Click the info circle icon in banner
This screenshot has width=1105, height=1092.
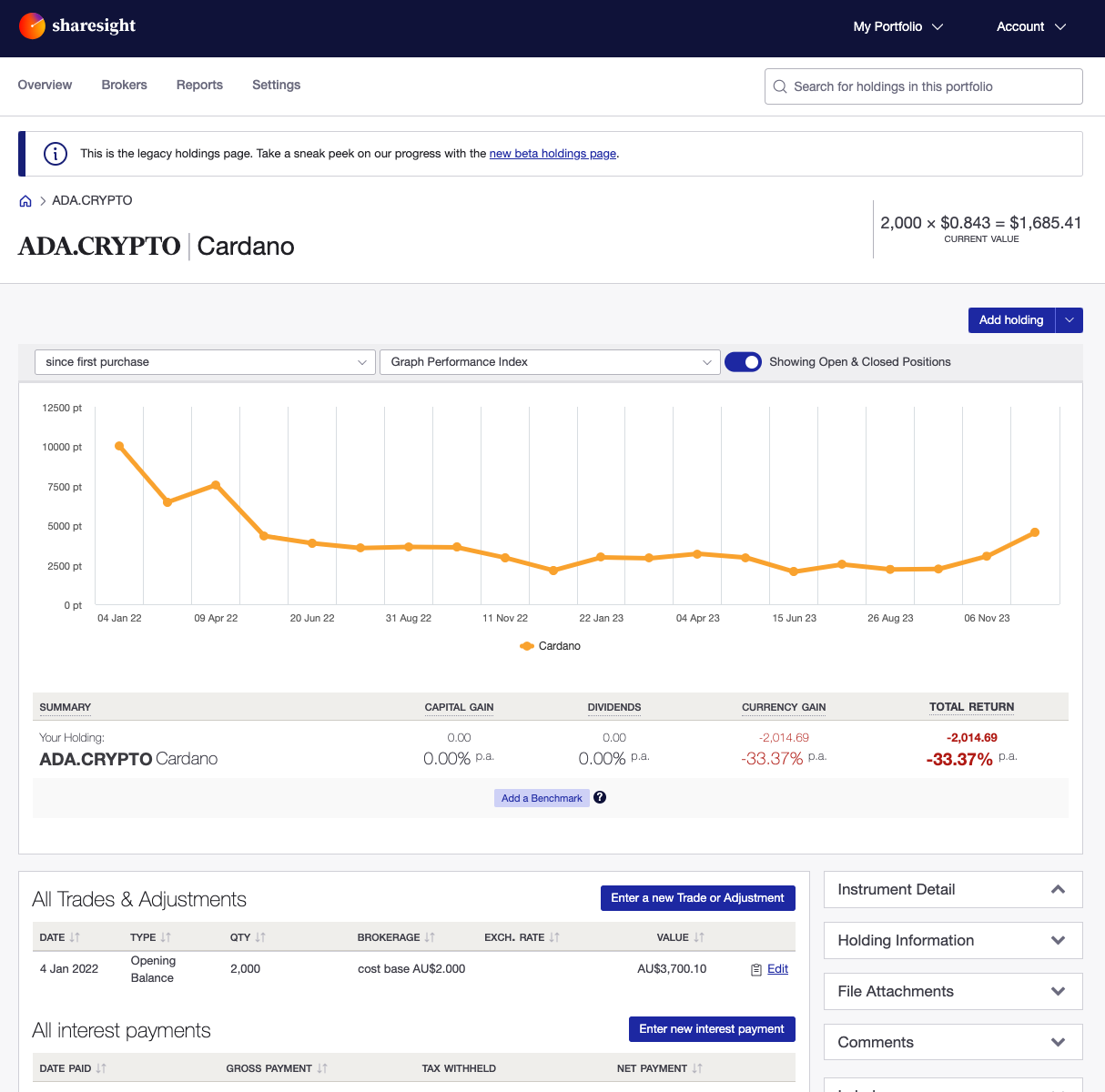(56, 154)
